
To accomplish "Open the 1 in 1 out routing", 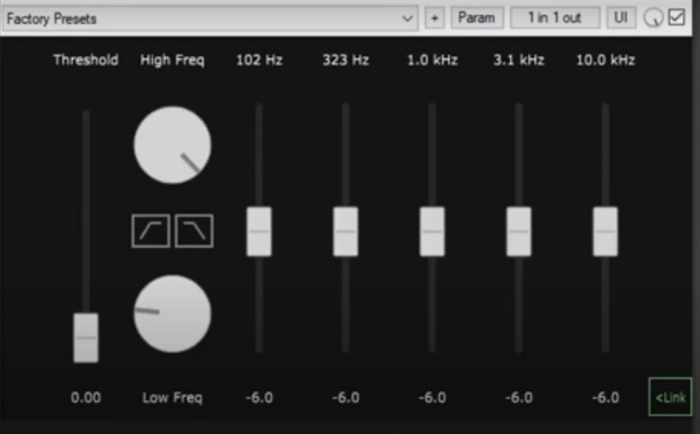I will click(555, 18).
